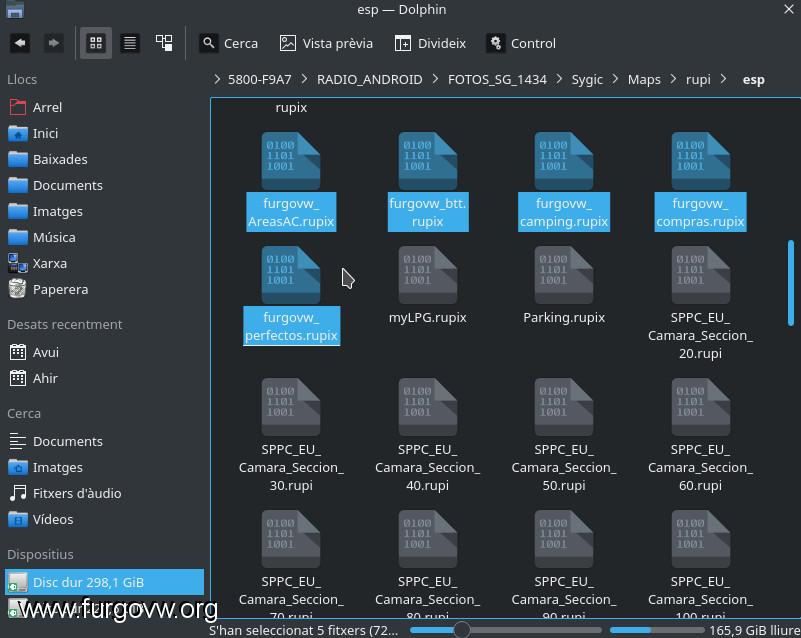Search Fitxers d'àudio in sidebar
The width and height of the screenshot is (801, 638).
point(105,493)
